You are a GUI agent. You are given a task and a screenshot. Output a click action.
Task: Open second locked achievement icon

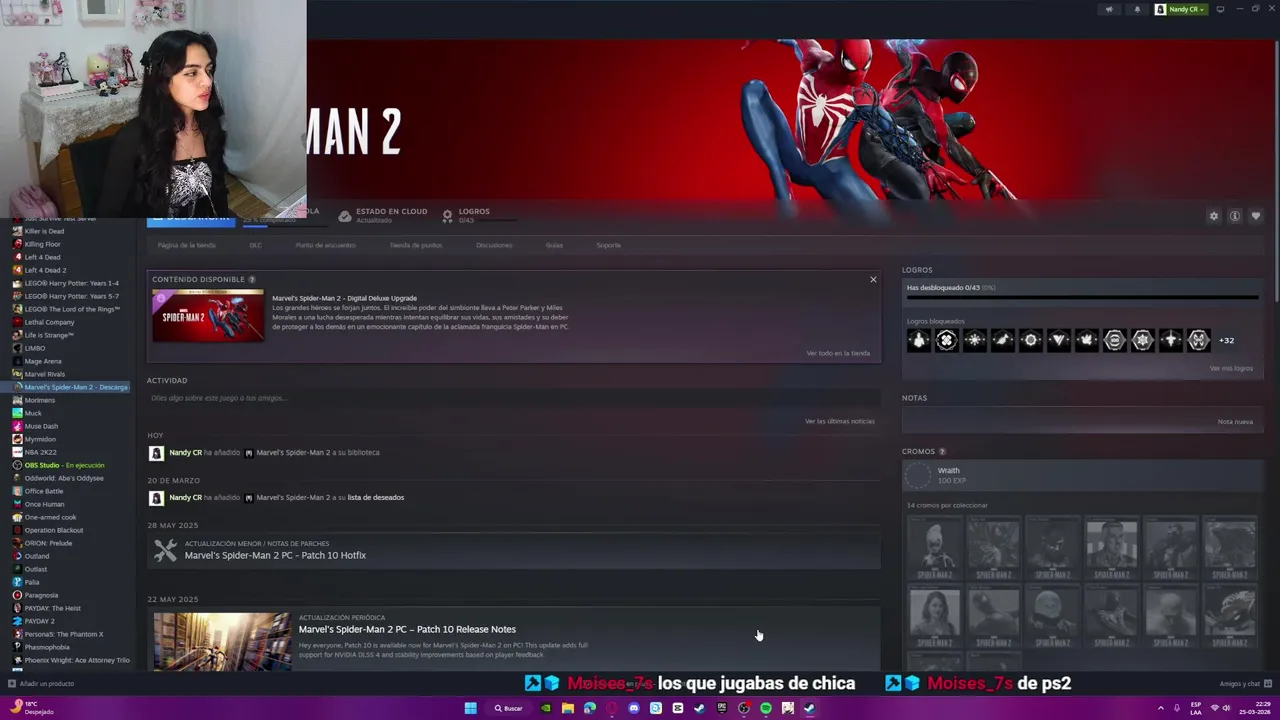tap(947, 340)
